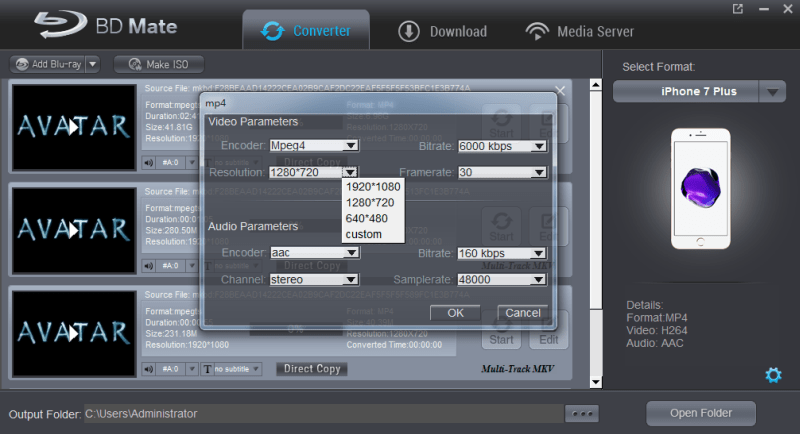Mute audio with third video's speaker icon
The height and width of the screenshot is (434, 800).
(x=148, y=369)
